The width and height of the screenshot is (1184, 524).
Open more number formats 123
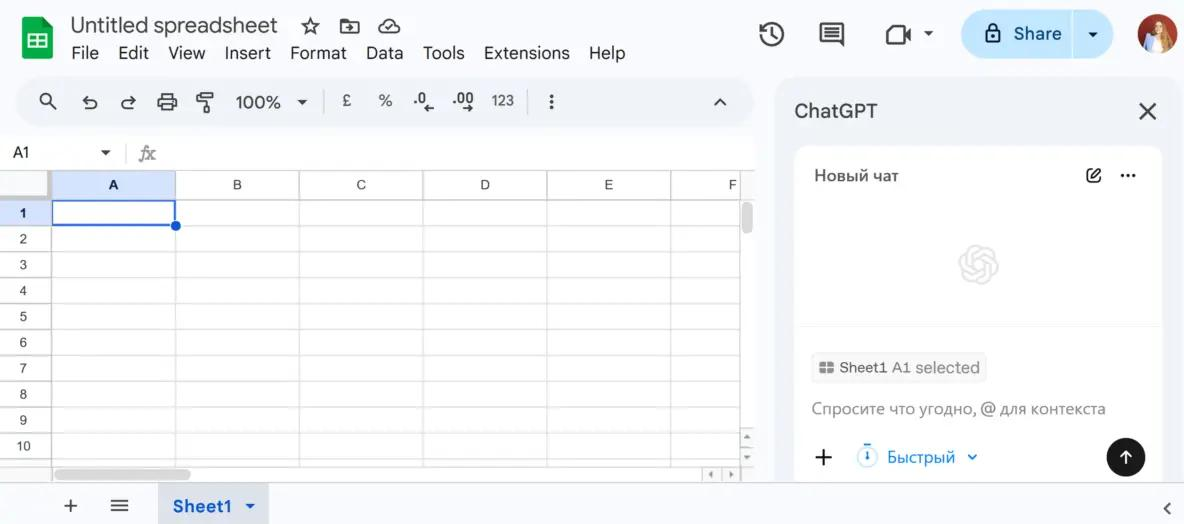502,101
